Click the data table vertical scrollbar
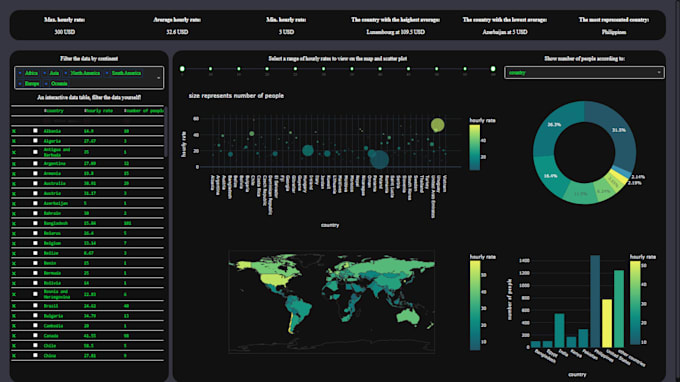 (166, 132)
